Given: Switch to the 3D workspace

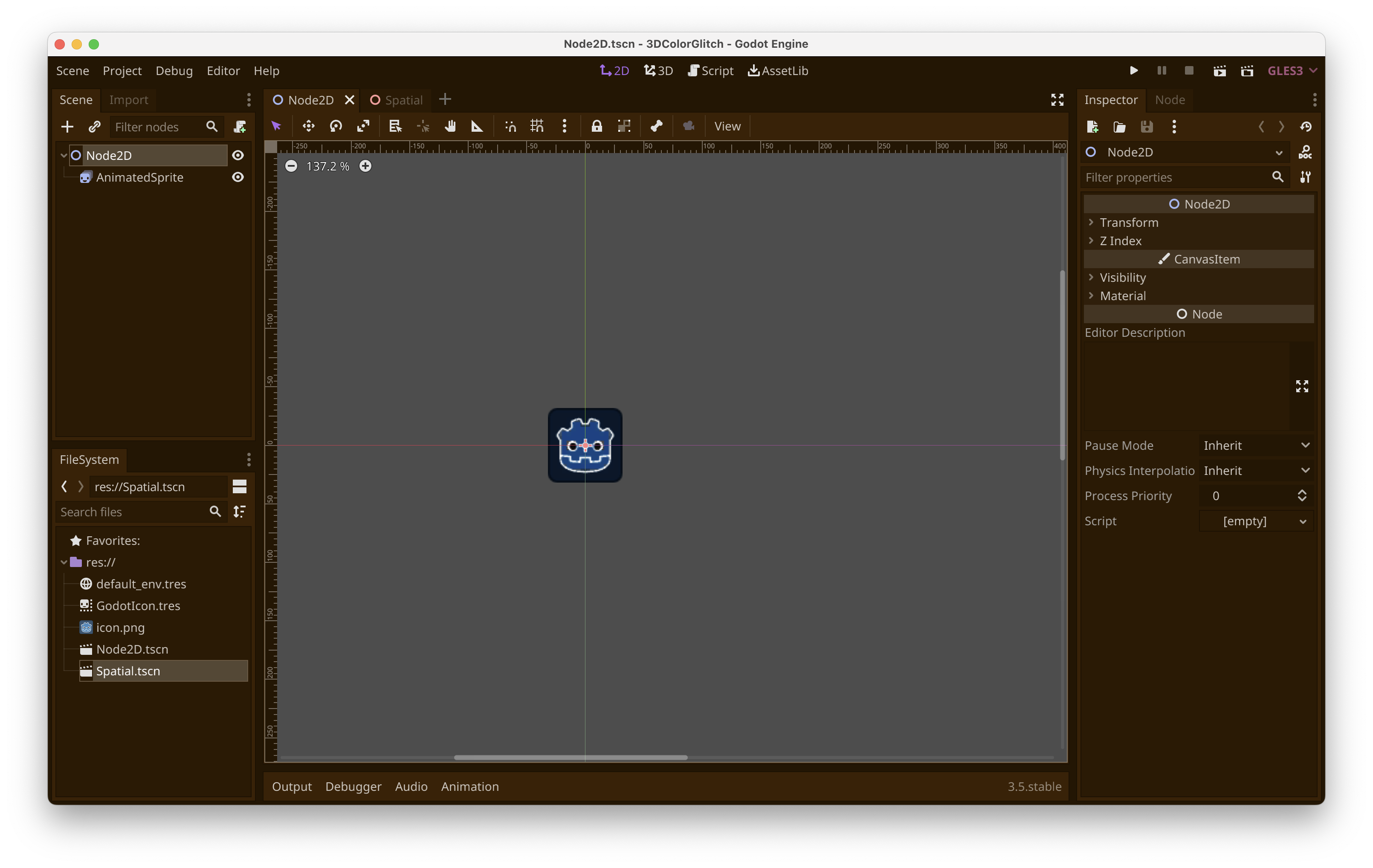Looking at the screenshot, I should [x=658, y=70].
